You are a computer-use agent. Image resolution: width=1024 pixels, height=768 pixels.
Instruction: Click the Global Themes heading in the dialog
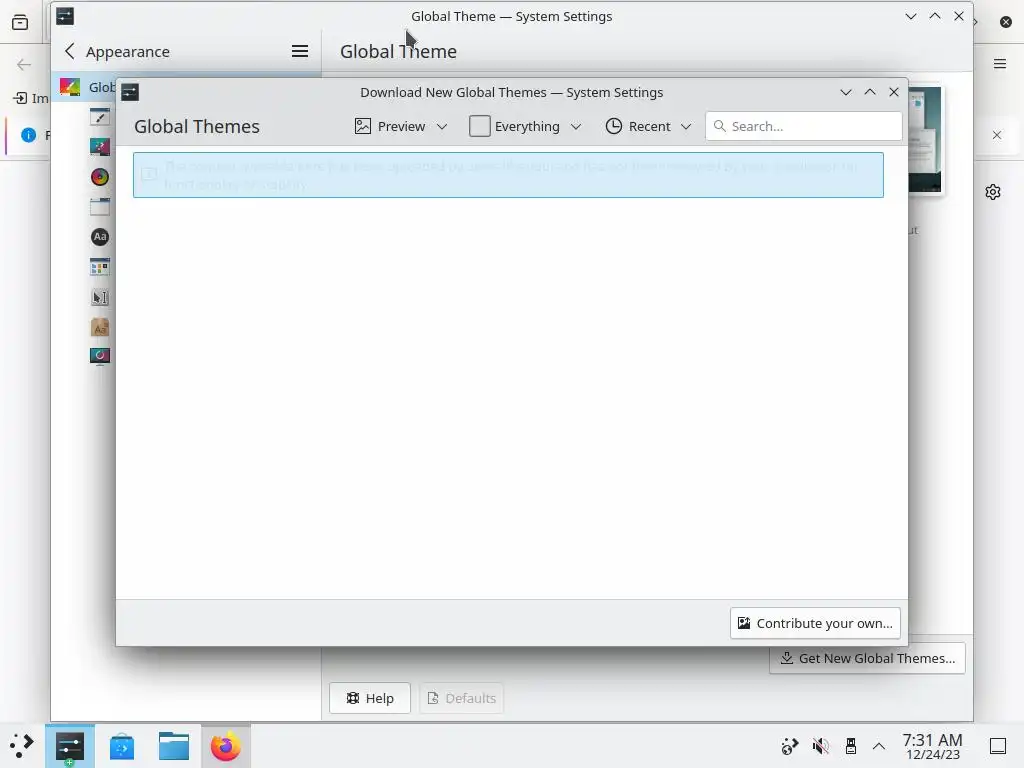pyautogui.click(x=197, y=126)
